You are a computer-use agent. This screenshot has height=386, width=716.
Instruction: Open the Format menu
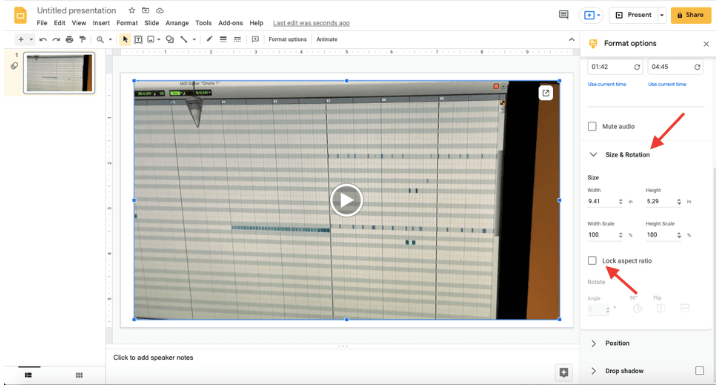pos(127,23)
